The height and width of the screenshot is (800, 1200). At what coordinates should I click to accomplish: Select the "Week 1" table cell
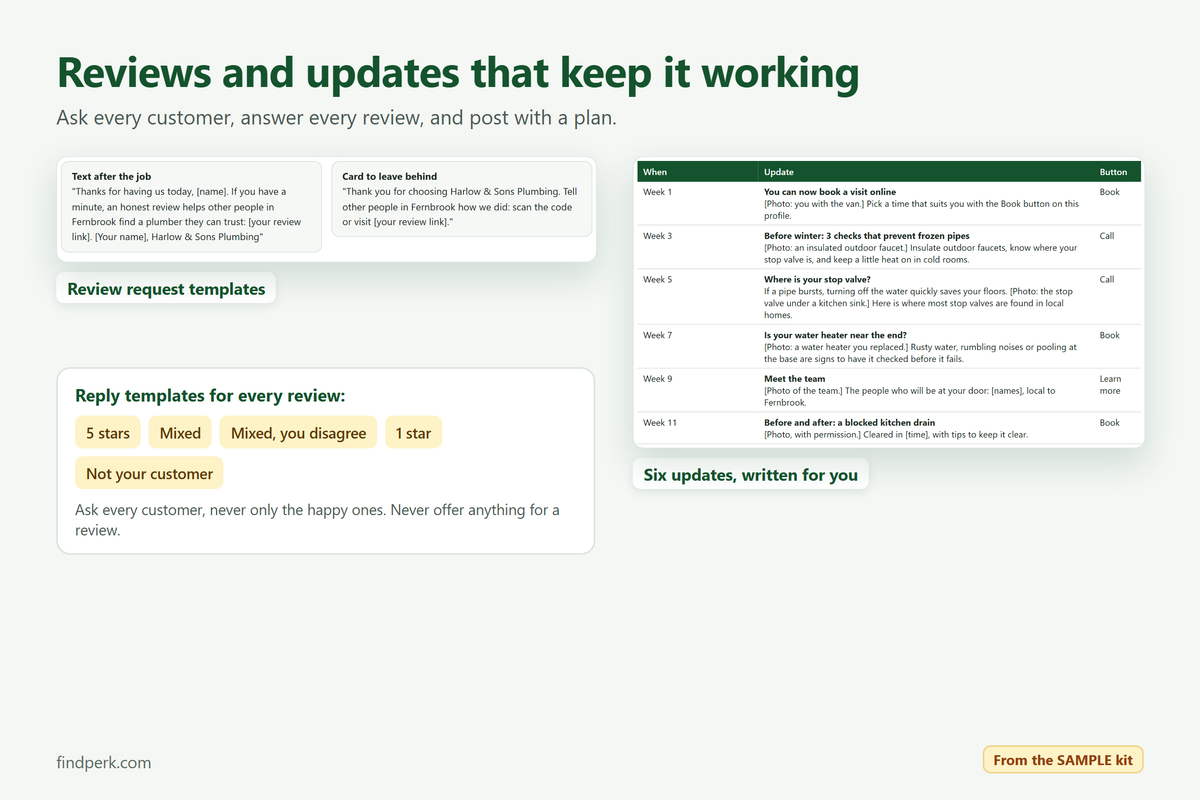click(697, 203)
